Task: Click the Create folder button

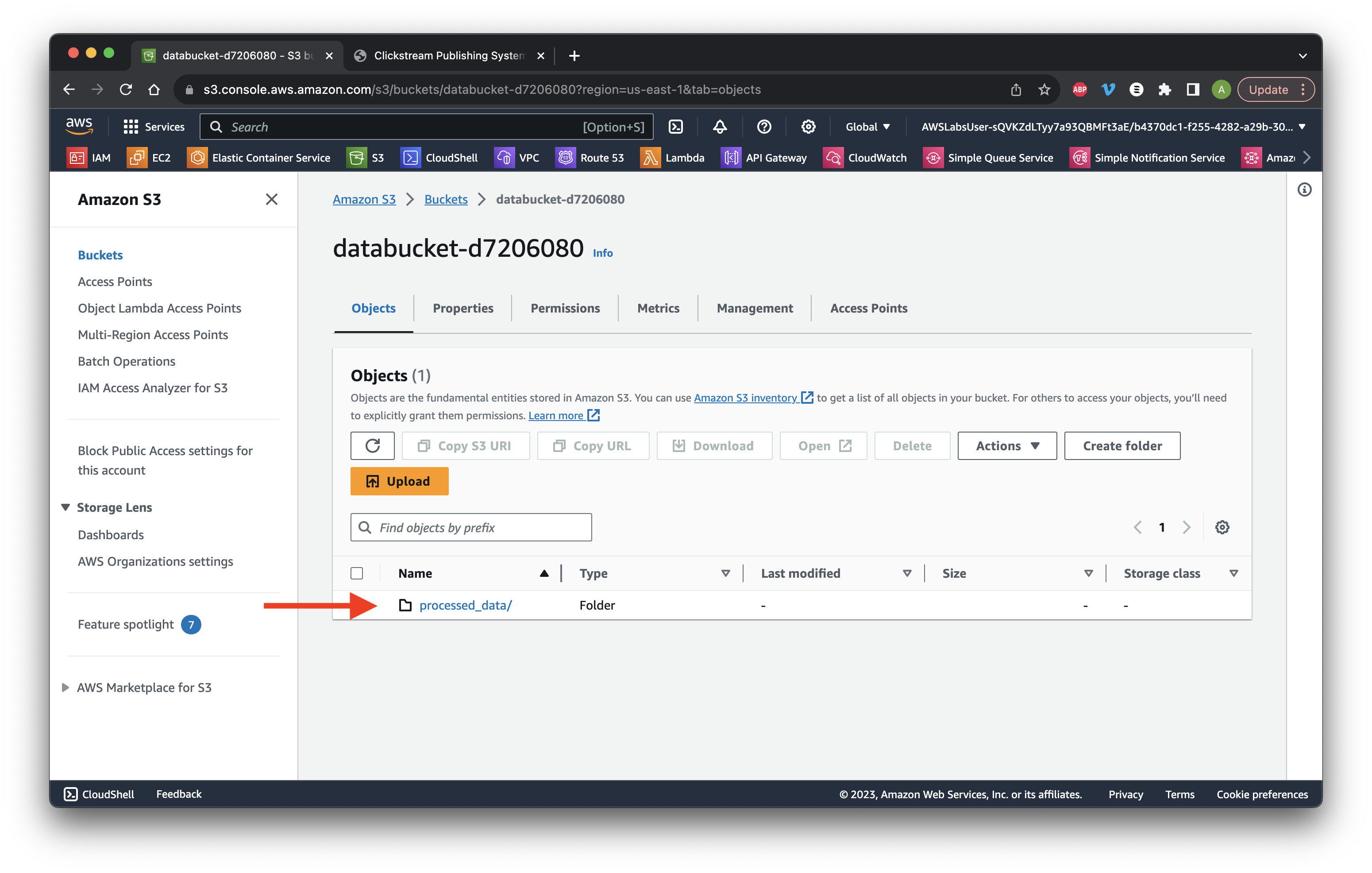Action: click(x=1122, y=446)
